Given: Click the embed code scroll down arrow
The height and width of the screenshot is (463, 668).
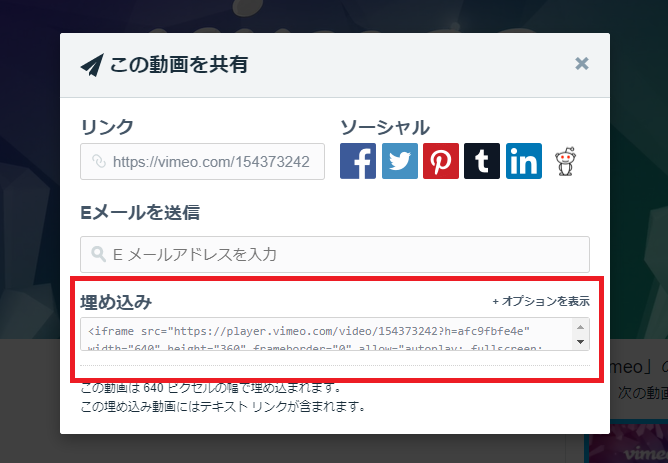Looking at the screenshot, I should [x=580, y=342].
